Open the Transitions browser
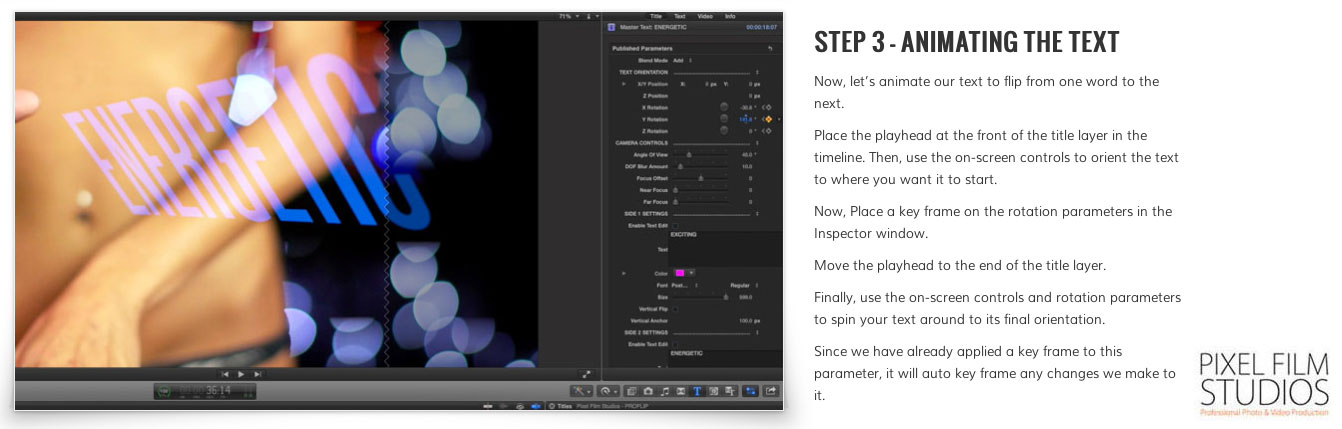Viewport: 1342px width, 429px height. [x=681, y=391]
